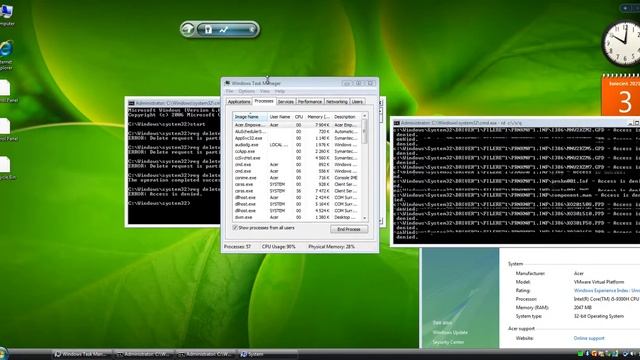Click the CPU Usage status bar entry

point(278,247)
